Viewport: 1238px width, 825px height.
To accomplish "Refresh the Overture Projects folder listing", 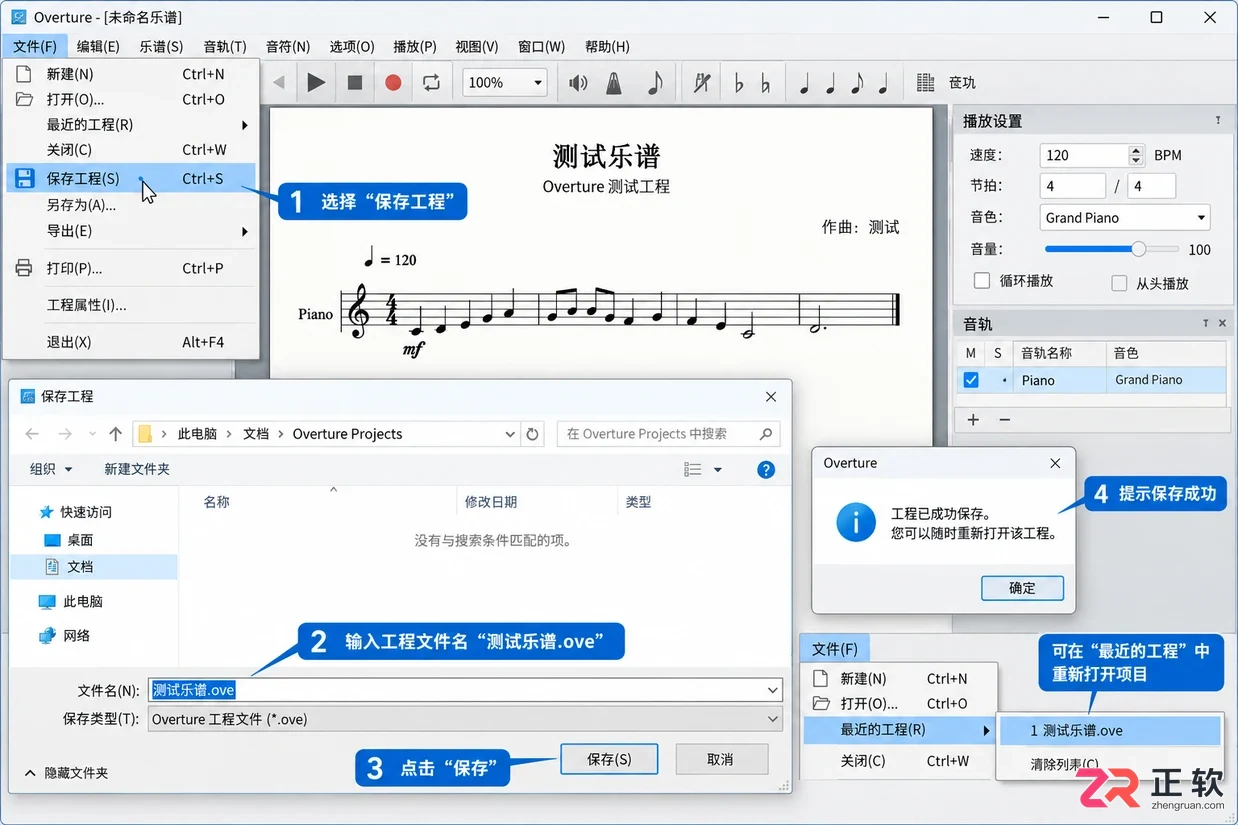I will (533, 434).
